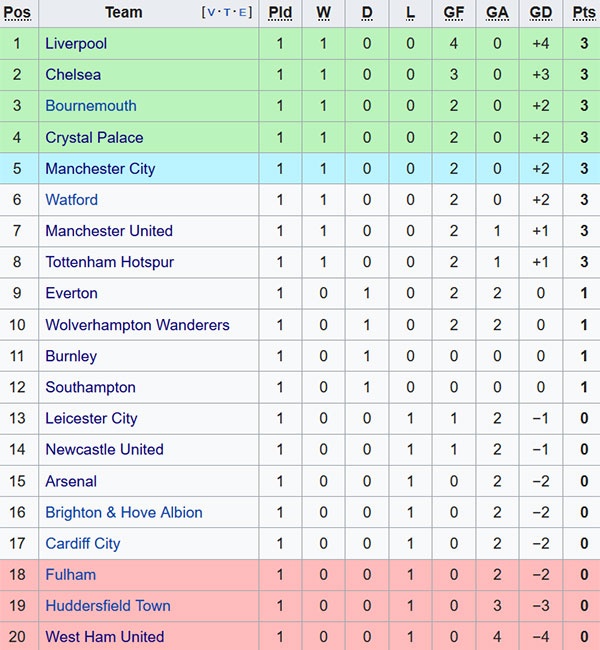Click the Watford team link
Viewport: 600px width, 650px height.
click(72, 200)
